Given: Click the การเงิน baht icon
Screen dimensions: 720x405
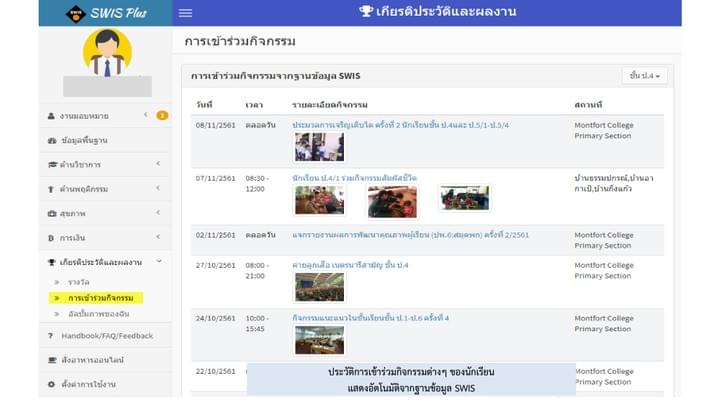Looking at the screenshot, I should point(51,238).
